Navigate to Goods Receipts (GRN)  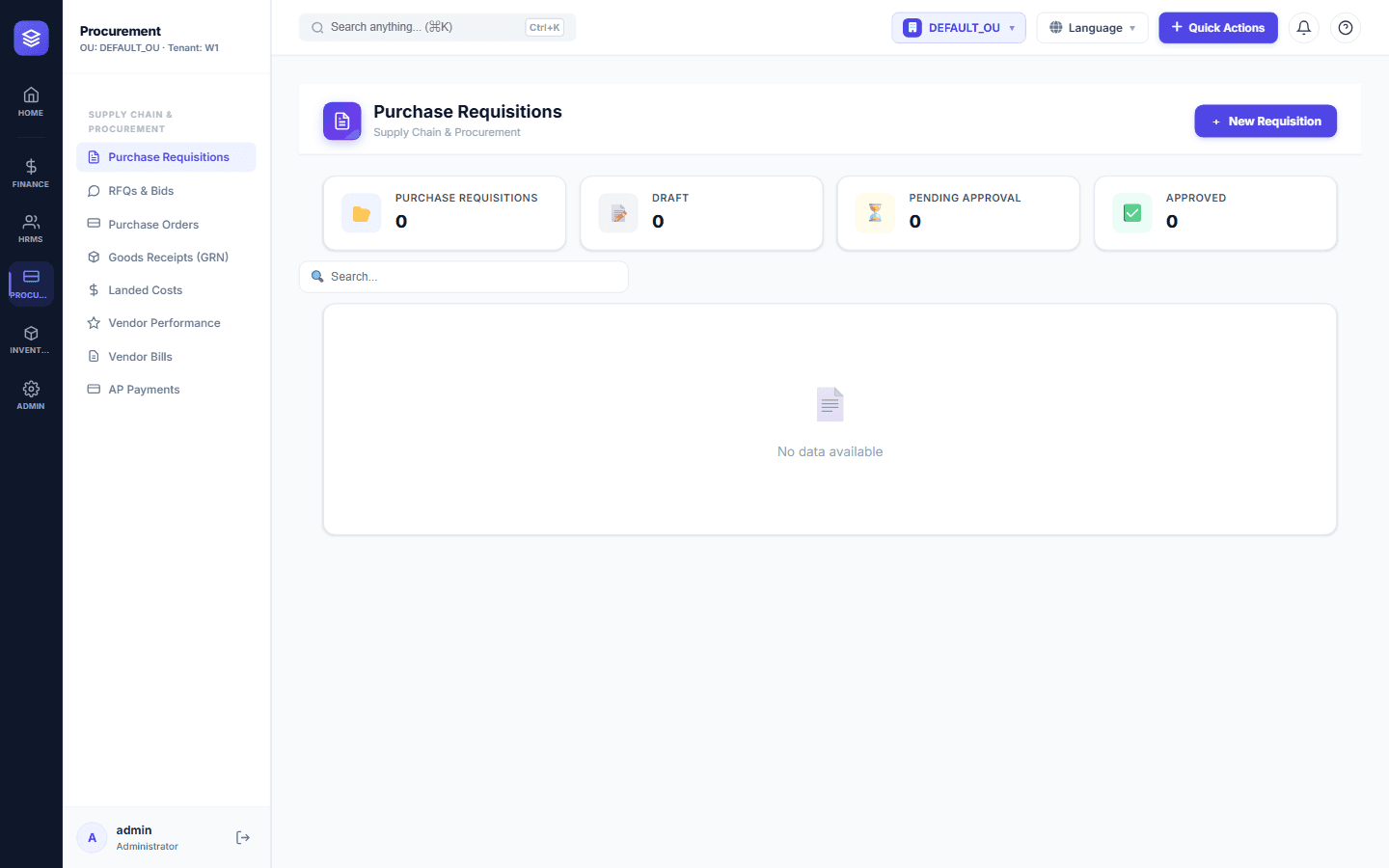pos(166,258)
